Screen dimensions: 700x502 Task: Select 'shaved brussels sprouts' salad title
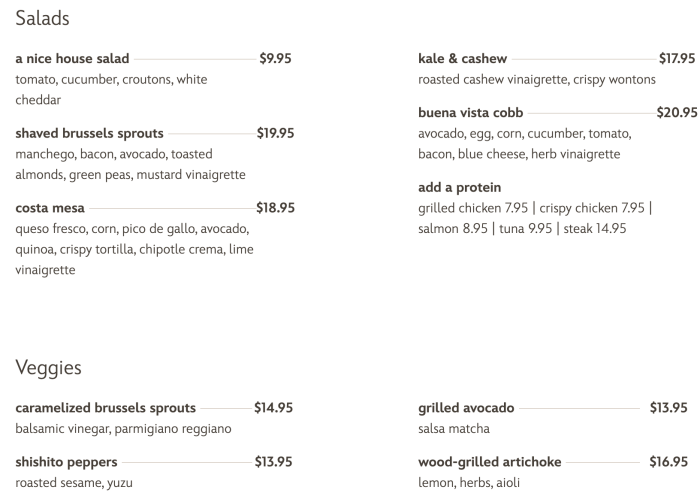coord(89,133)
